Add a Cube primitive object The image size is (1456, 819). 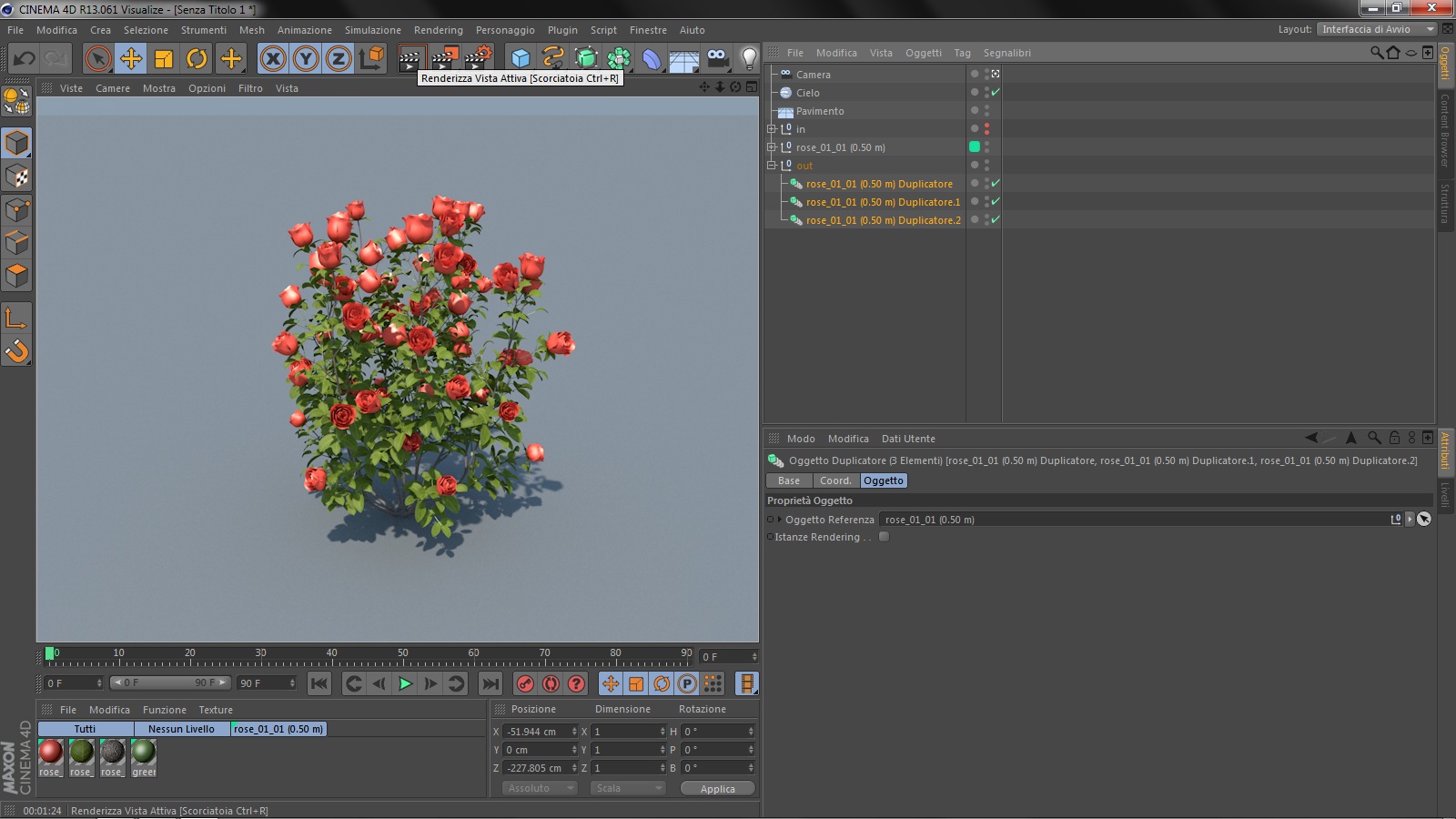click(x=521, y=59)
